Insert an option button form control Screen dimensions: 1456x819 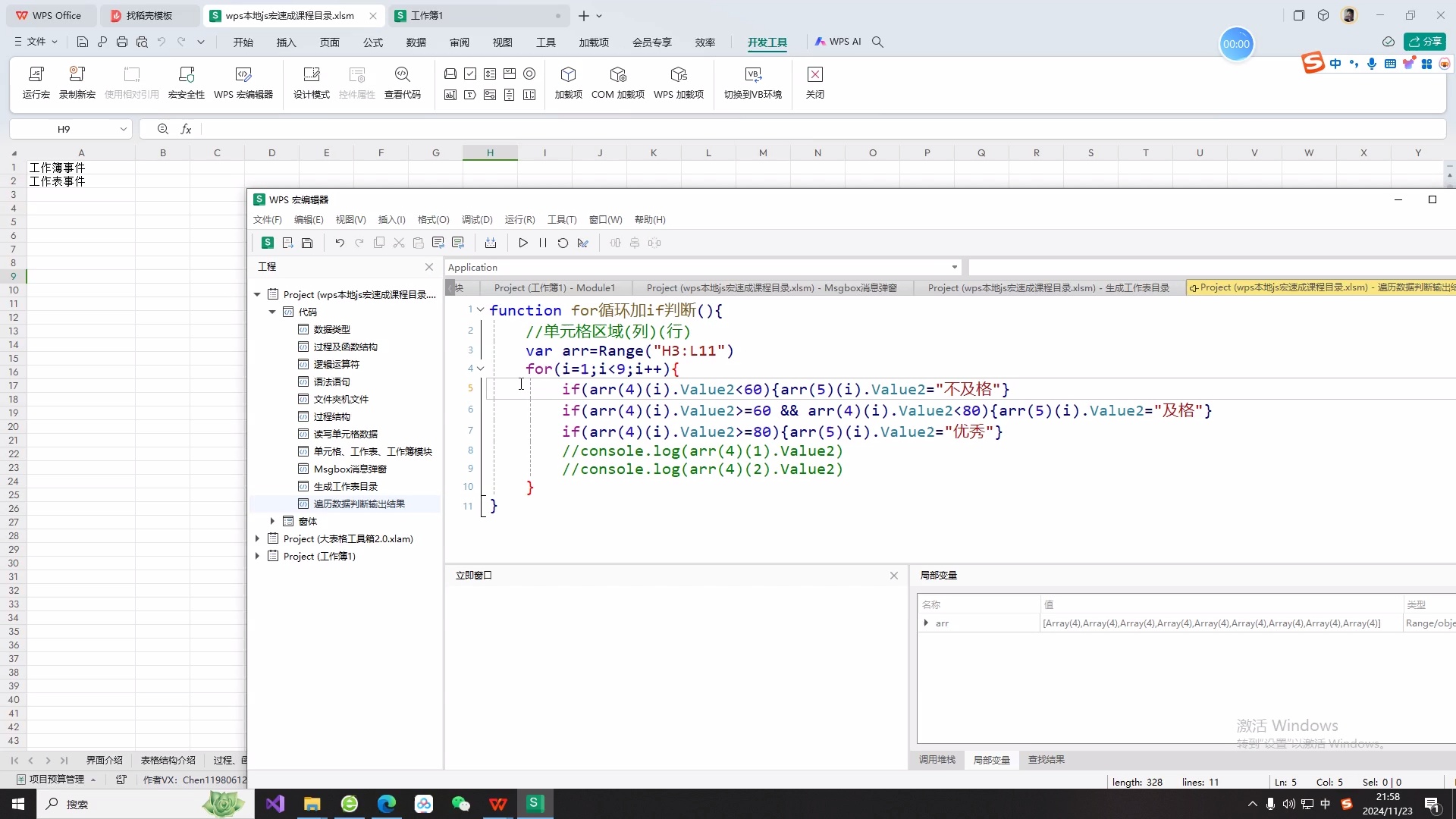click(529, 74)
